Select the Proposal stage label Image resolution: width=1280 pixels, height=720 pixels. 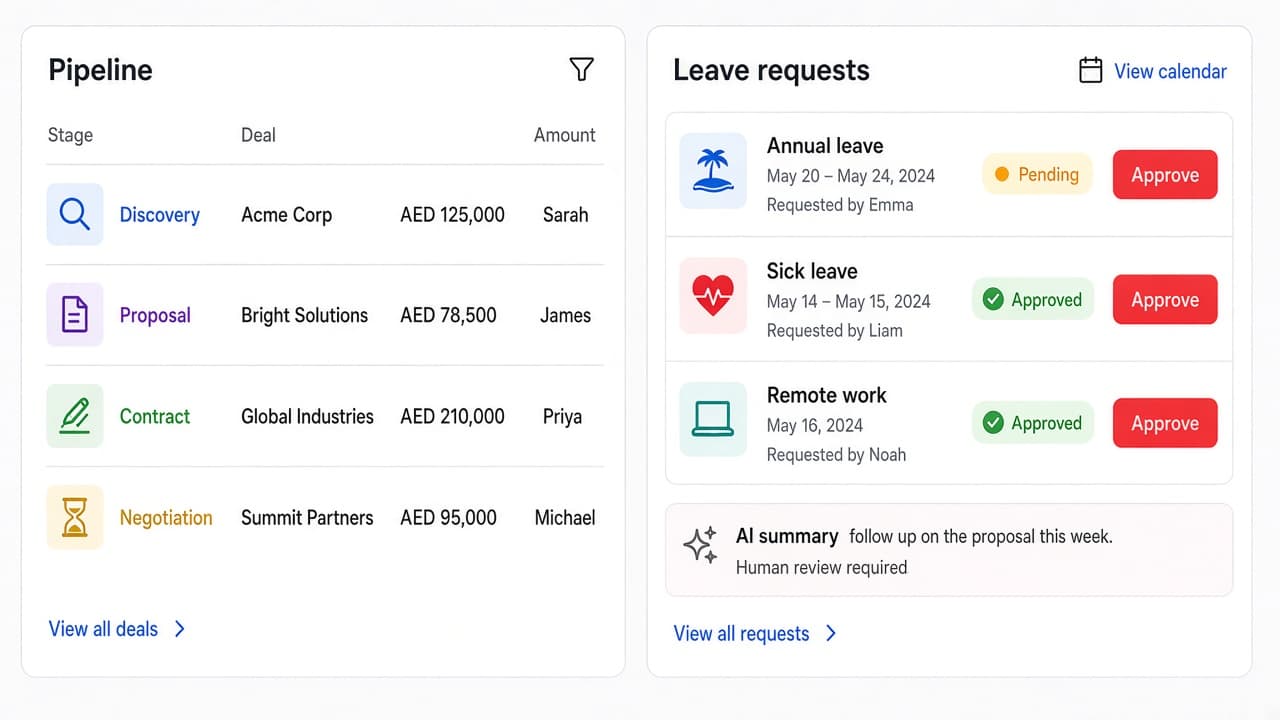[155, 316]
